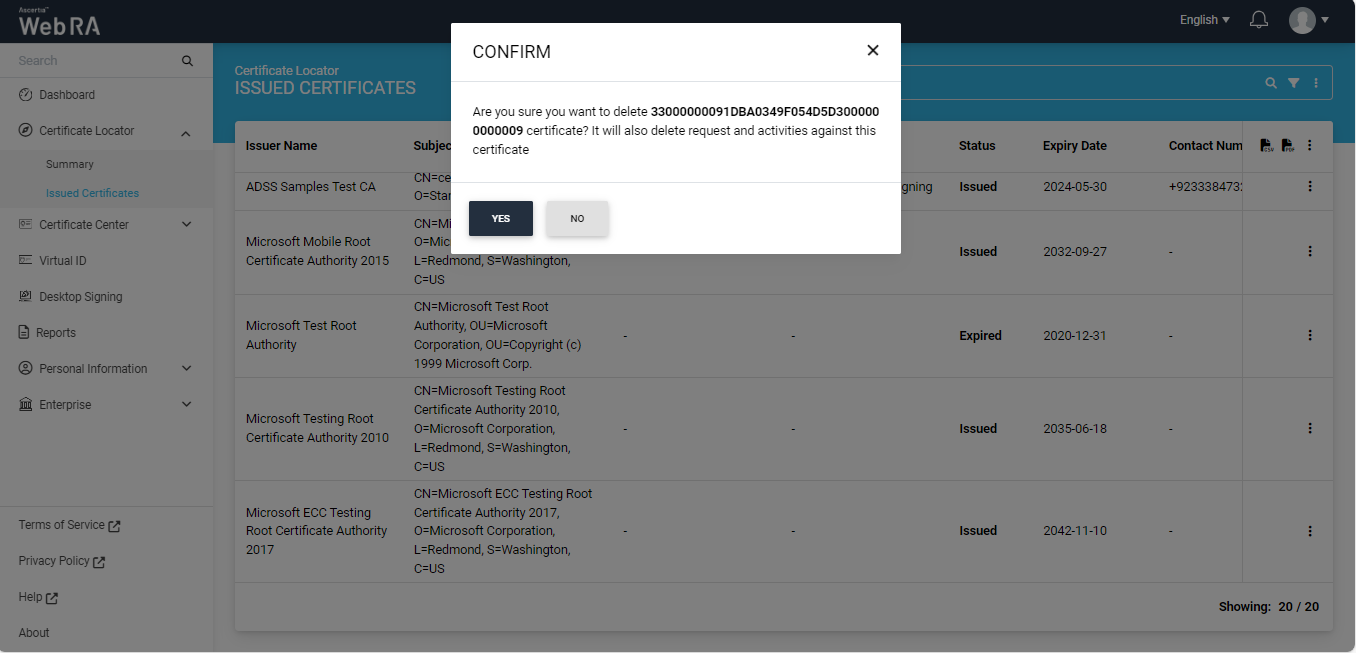Click the Dashboard gauge icon
This screenshot has height=653, width=1356.
tap(26, 95)
